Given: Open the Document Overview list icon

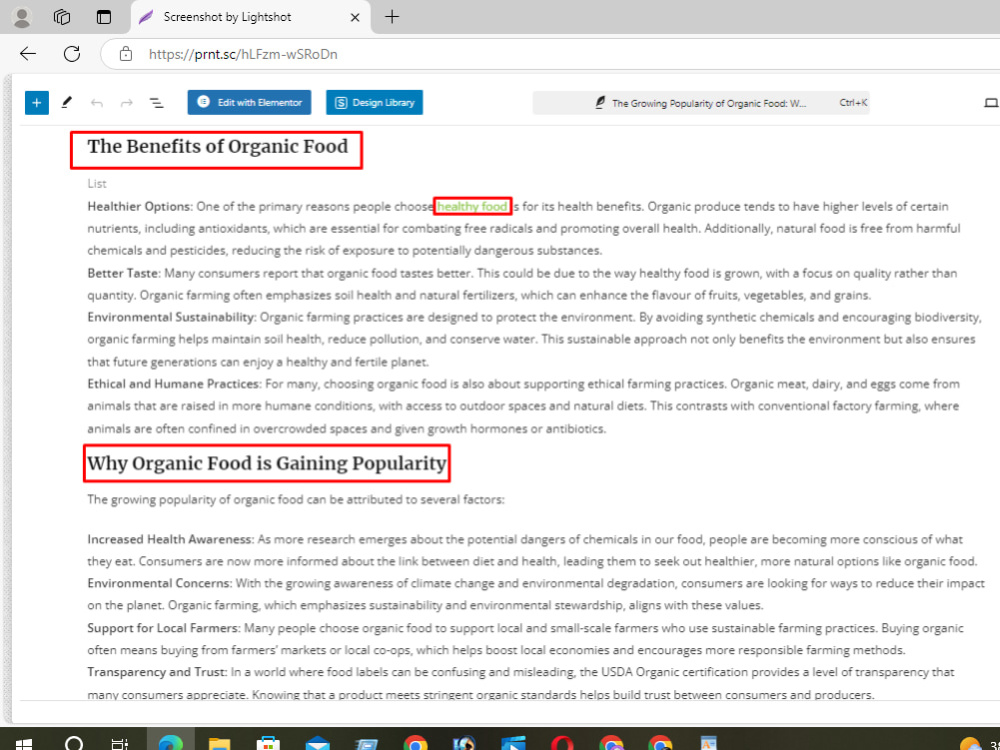Looking at the screenshot, I should (x=156, y=103).
